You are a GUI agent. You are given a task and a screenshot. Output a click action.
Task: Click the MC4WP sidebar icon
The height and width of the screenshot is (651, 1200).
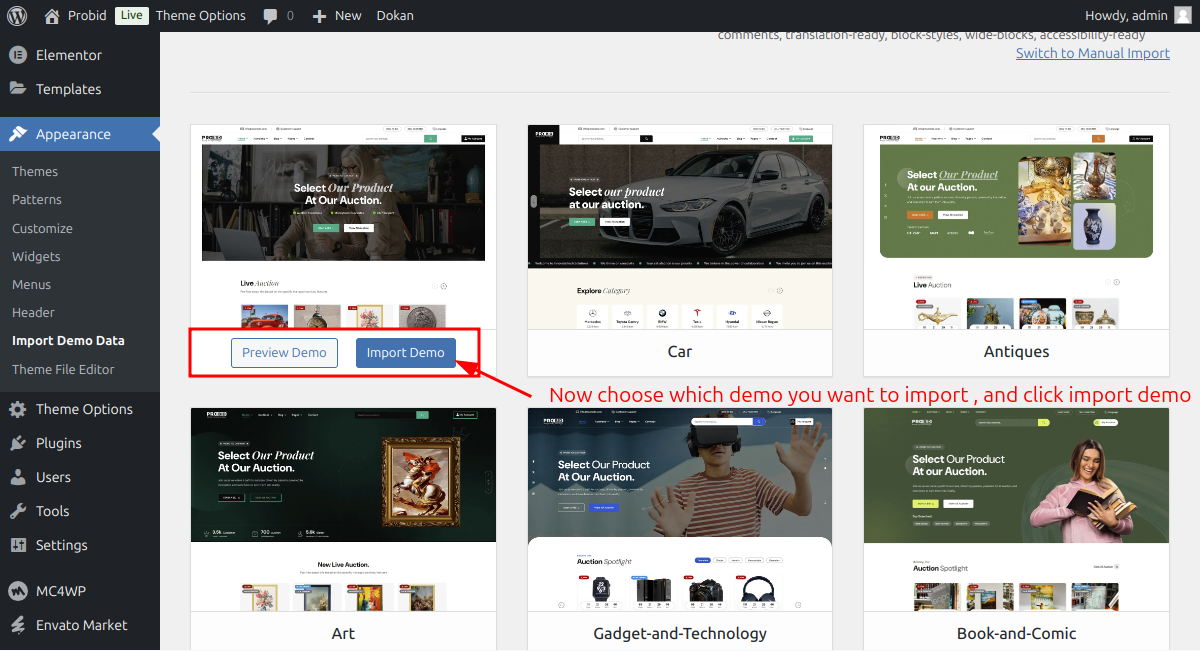[x=18, y=591]
